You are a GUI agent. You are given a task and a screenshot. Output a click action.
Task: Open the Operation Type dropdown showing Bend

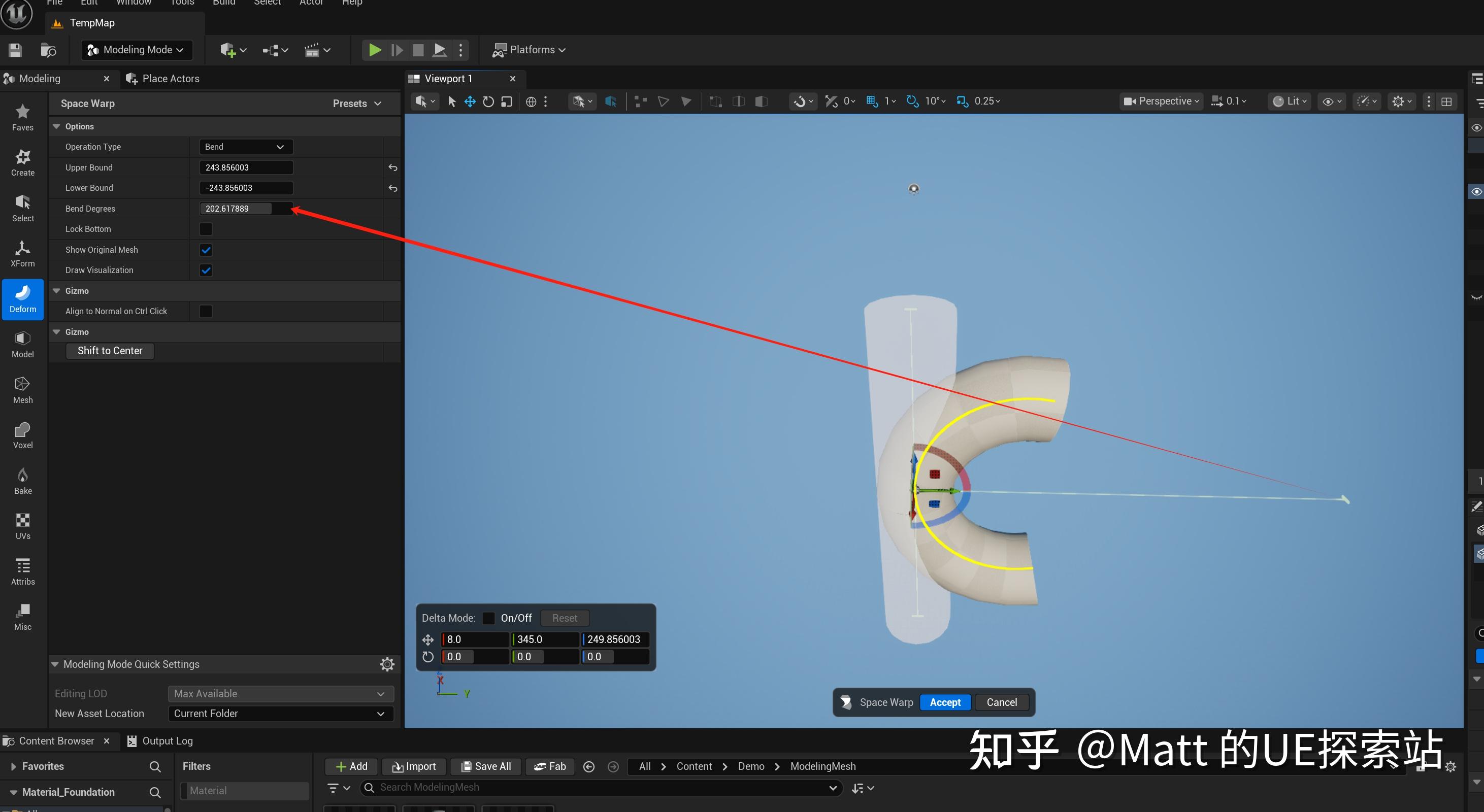pyautogui.click(x=245, y=146)
